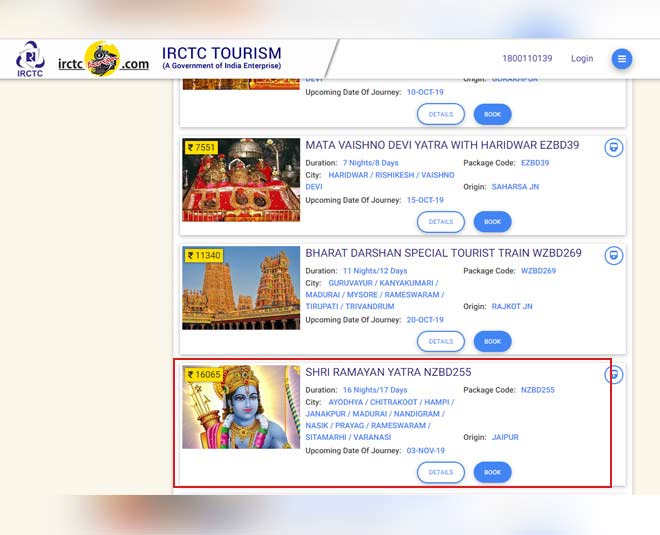Click origin SAHARSA JN
This screenshot has height=535, width=660.
515,187
